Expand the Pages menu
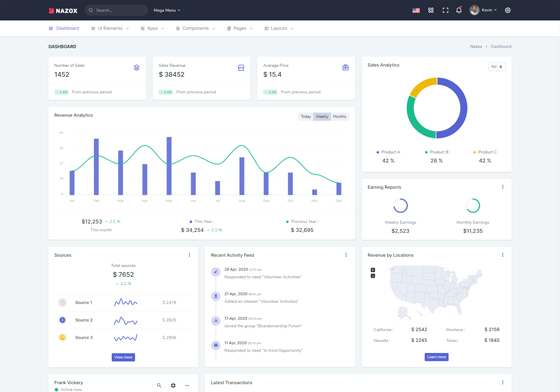The image size is (560, 392). pyautogui.click(x=240, y=28)
